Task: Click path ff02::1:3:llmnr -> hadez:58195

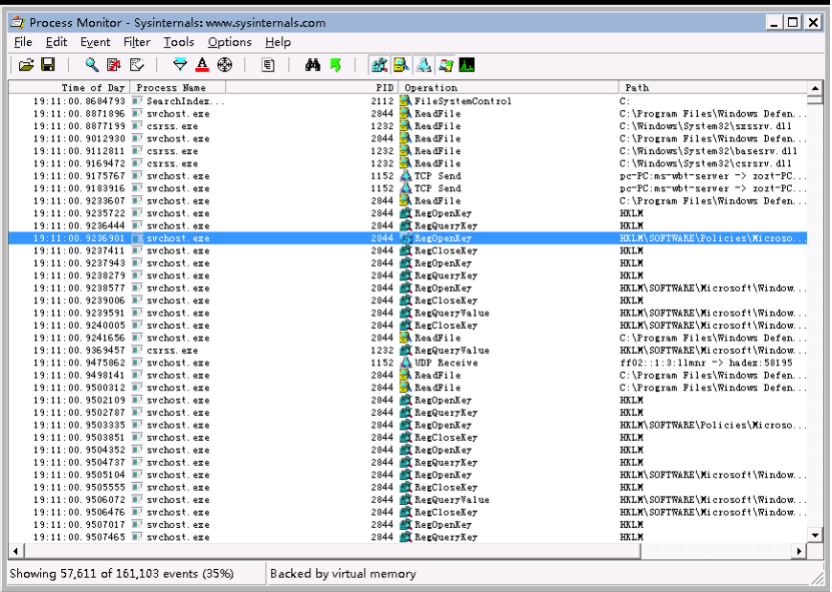Action: [x=706, y=363]
